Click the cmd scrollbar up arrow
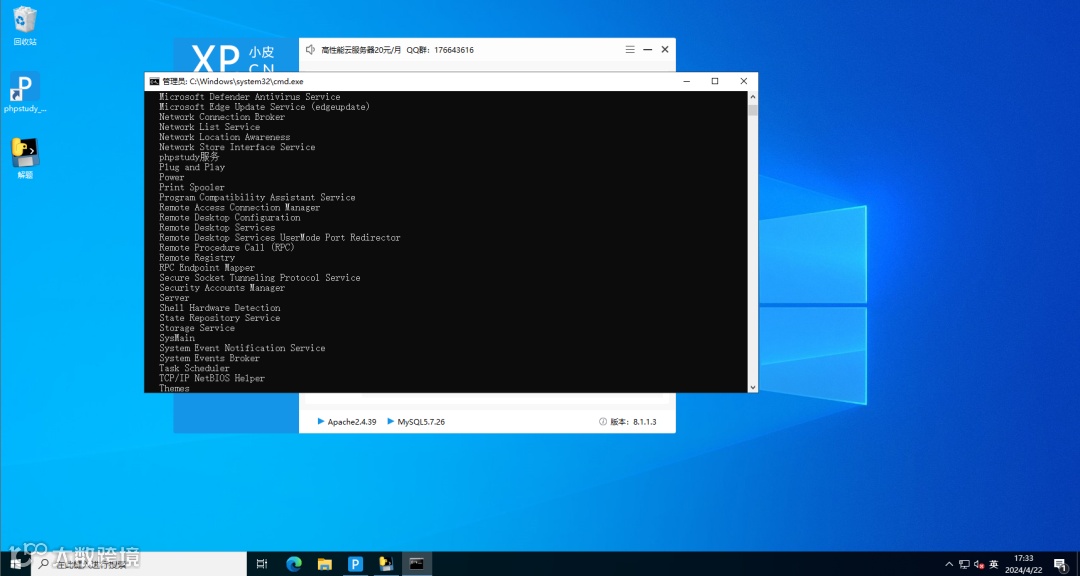The width and height of the screenshot is (1080, 576). (752, 97)
